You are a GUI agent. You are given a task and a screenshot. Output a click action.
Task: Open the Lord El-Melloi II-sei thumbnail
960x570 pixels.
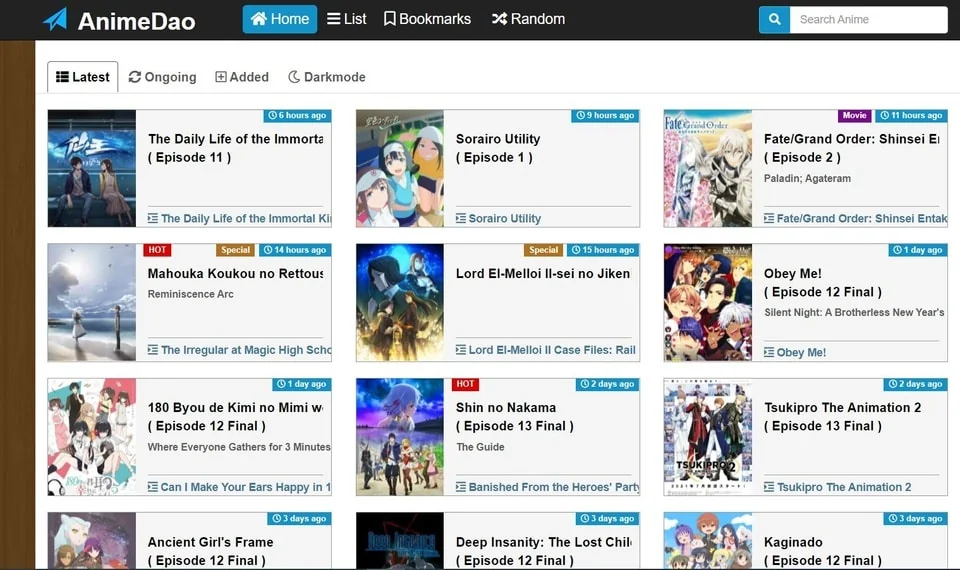(x=400, y=302)
